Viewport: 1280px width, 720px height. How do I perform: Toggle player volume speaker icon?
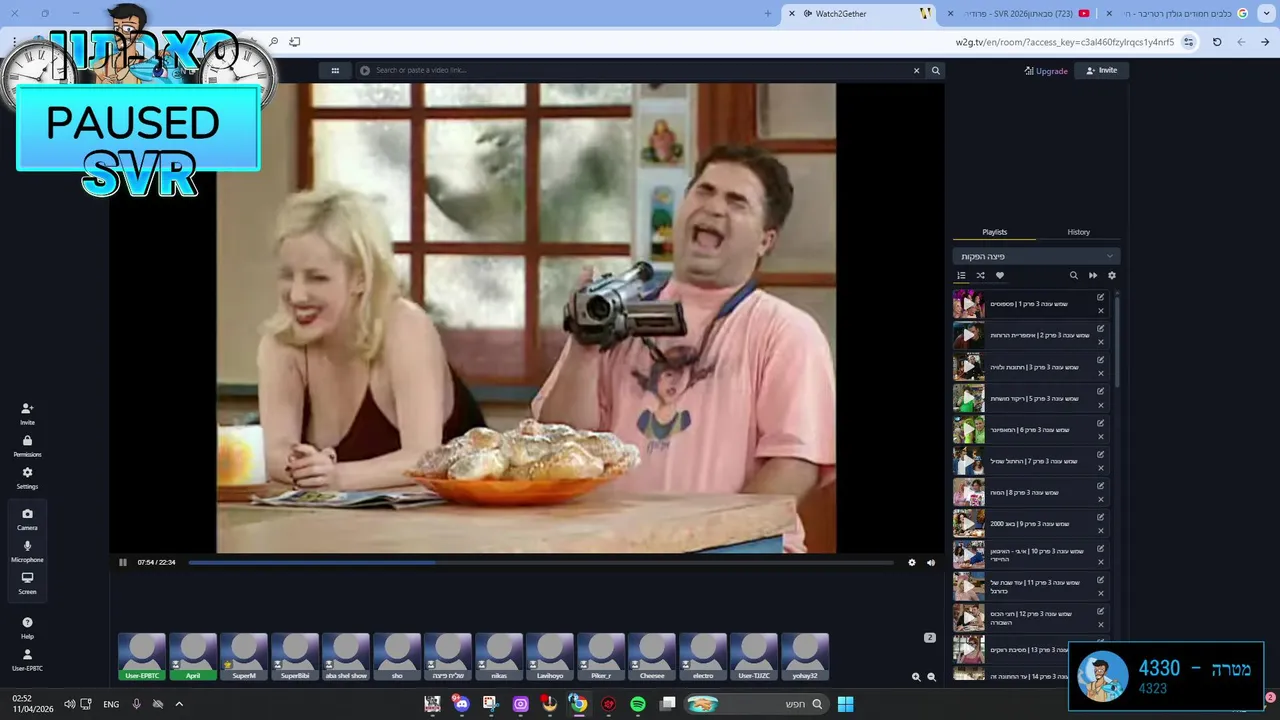point(931,562)
